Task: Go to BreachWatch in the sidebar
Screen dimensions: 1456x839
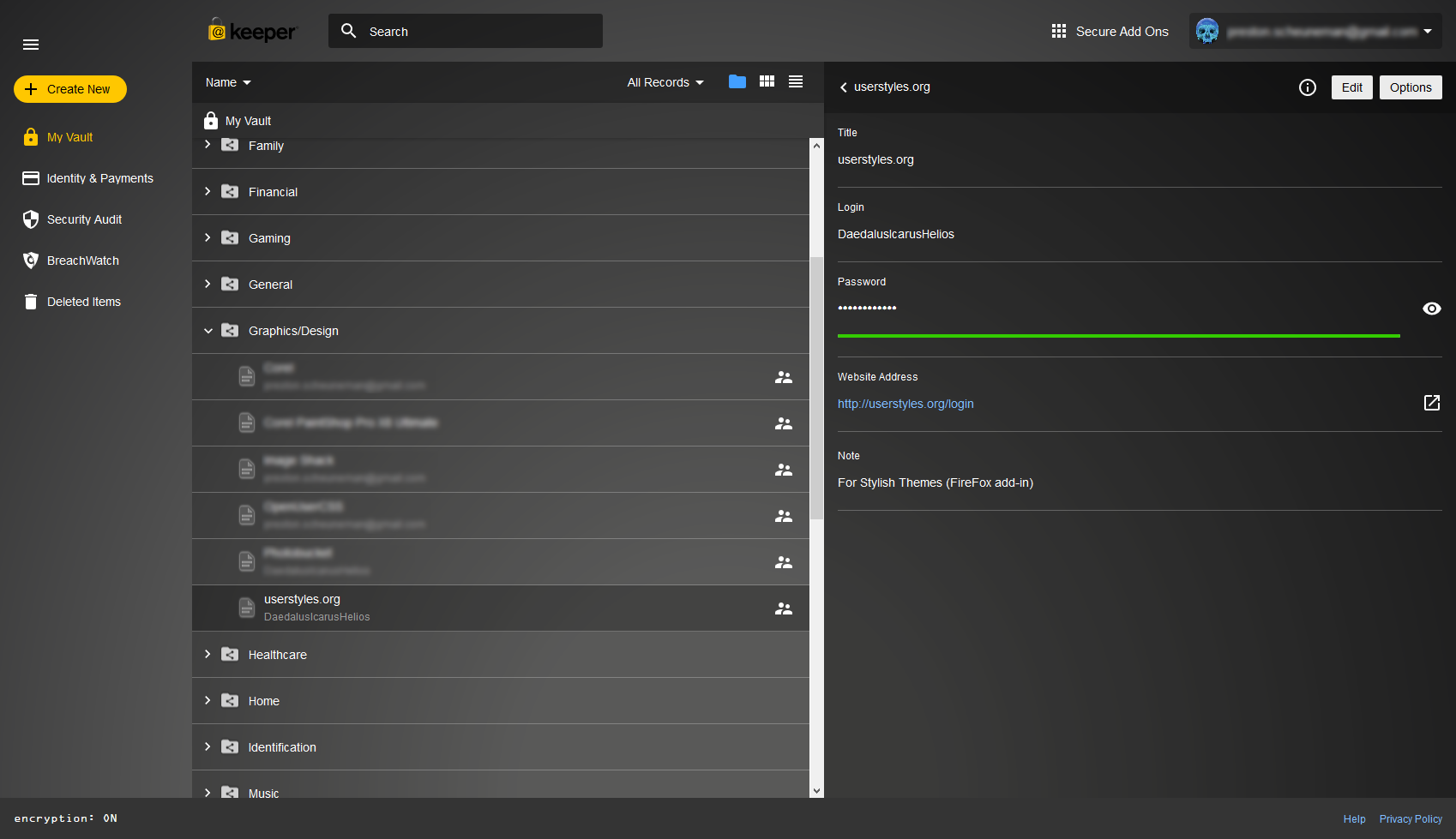Action: (82, 261)
